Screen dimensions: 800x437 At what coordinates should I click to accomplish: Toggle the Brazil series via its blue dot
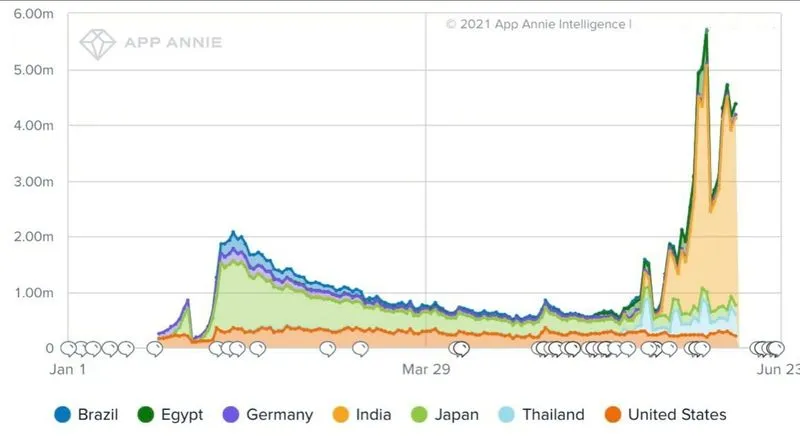[x=63, y=414]
